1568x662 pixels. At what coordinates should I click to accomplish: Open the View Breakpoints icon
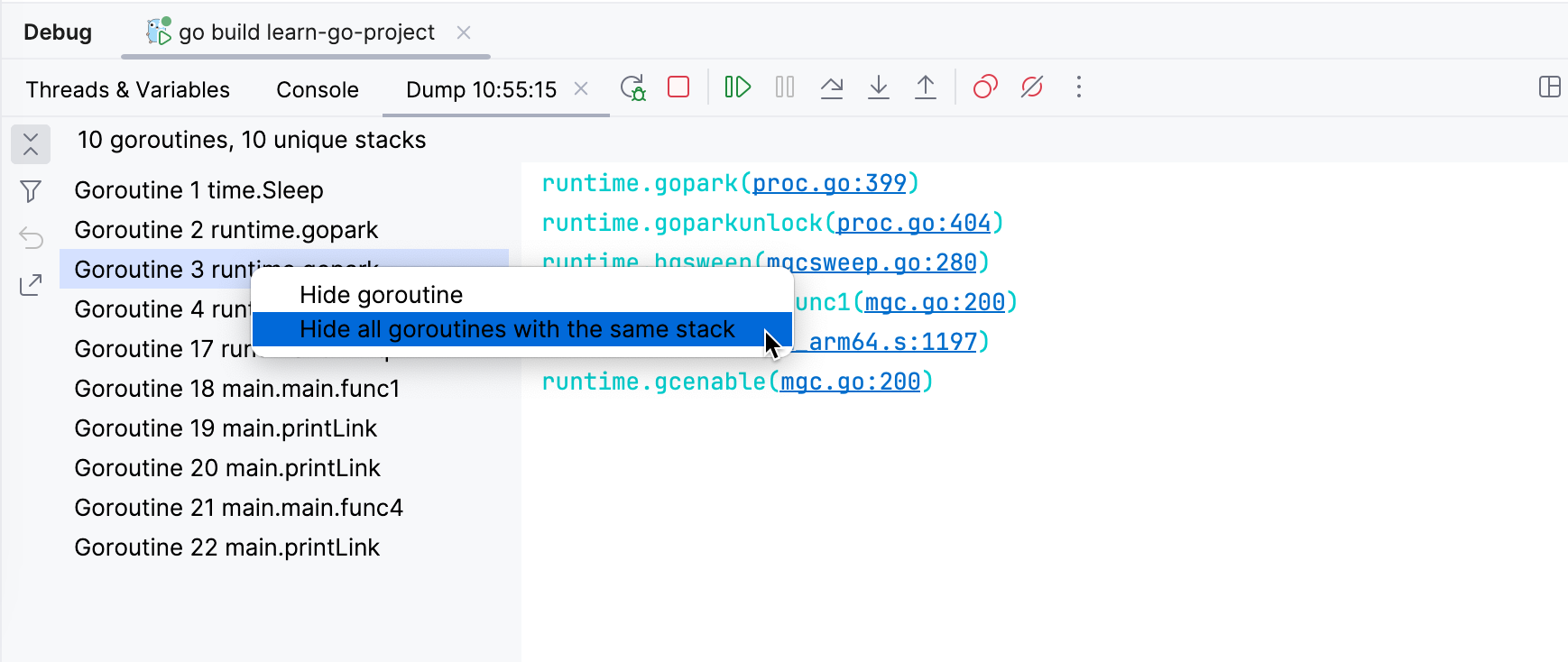[x=985, y=87]
